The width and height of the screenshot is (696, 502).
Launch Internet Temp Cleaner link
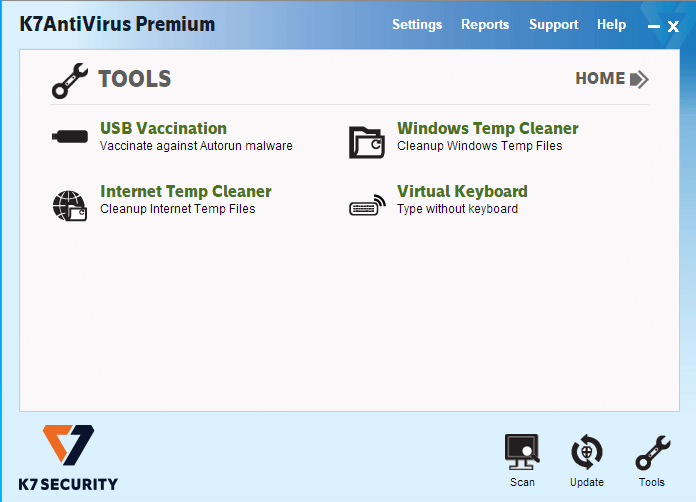(186, 191)
